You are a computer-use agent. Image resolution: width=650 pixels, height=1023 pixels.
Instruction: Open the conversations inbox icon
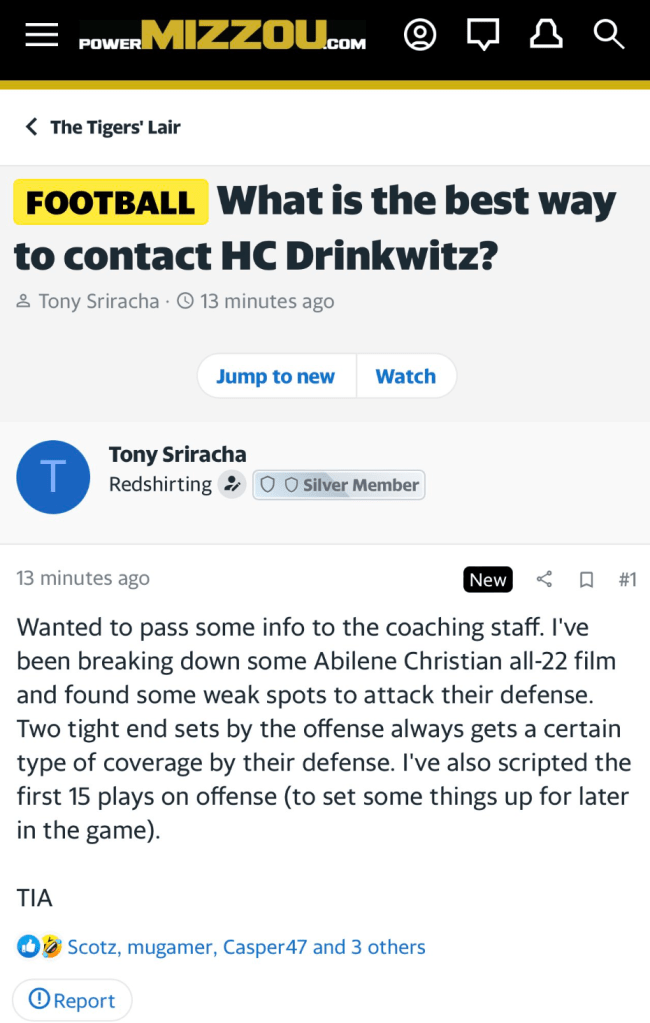pos(483,36)
